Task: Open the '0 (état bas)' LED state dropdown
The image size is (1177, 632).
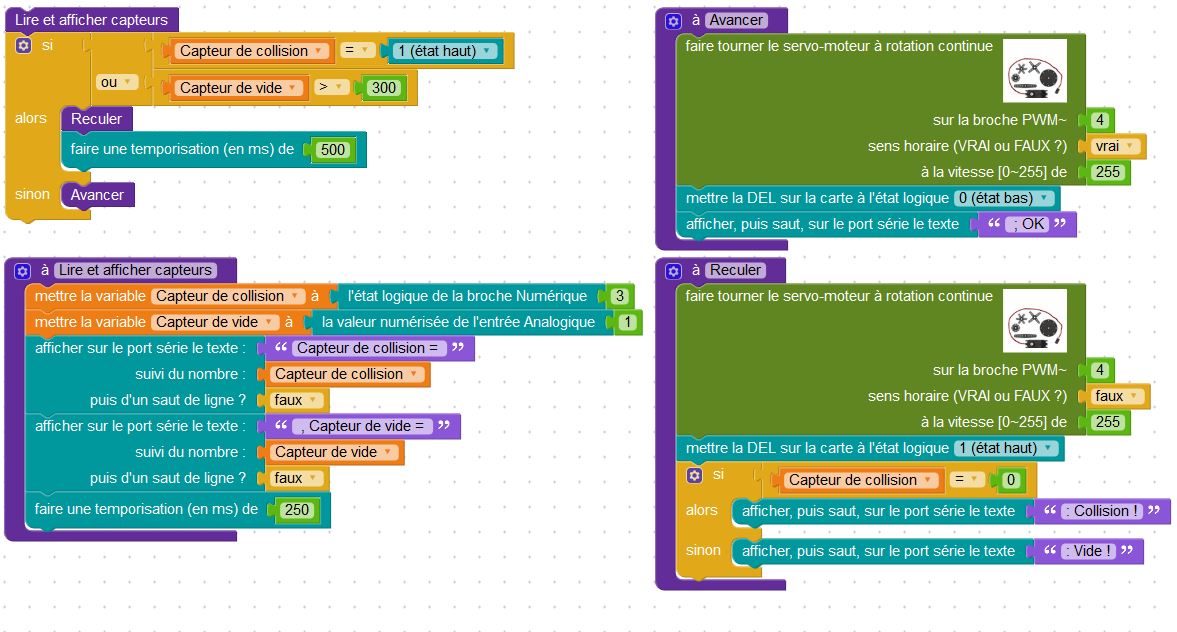Action: click(x=1005, y=198)
